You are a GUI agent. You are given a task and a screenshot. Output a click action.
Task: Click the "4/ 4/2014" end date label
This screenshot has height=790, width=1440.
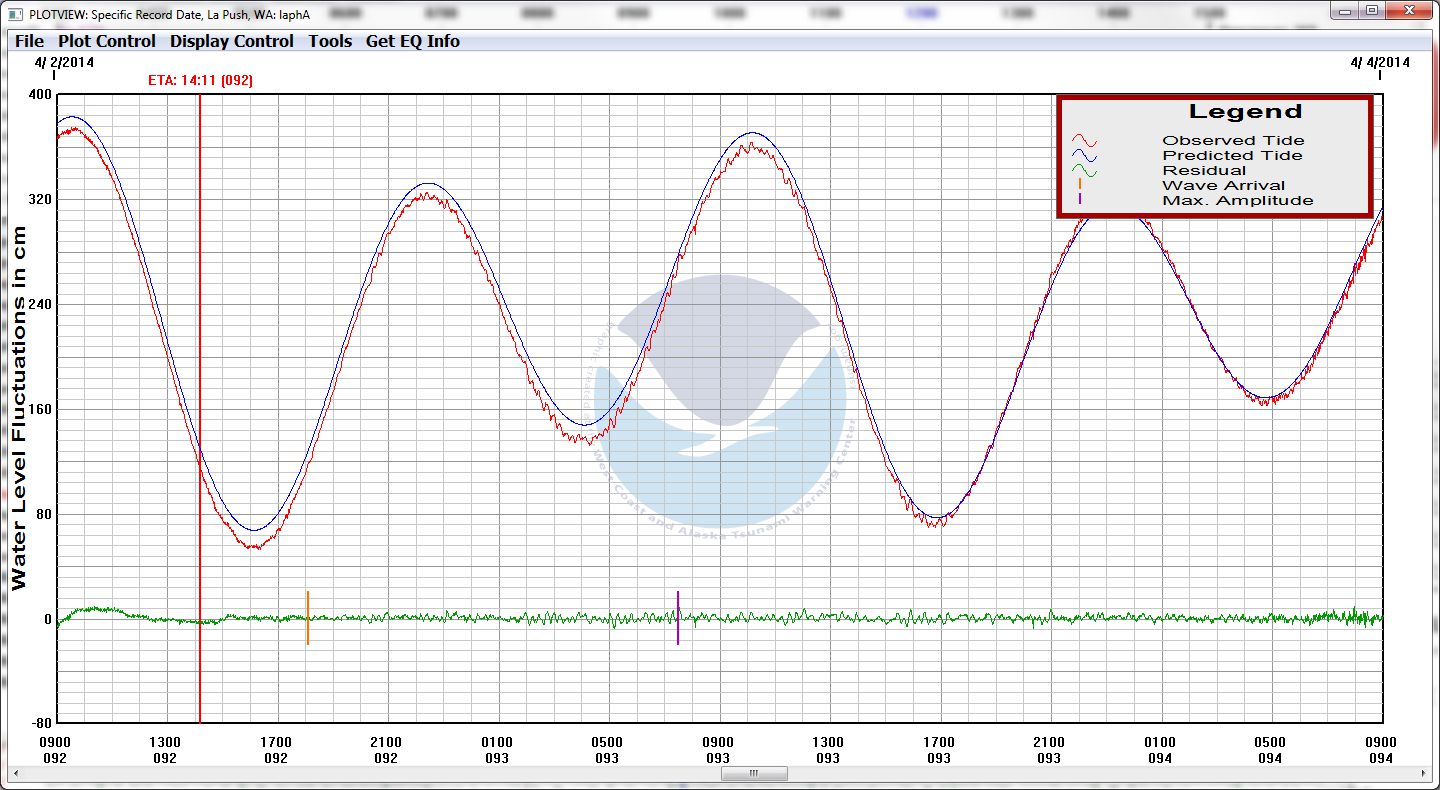click(1380, 62)
